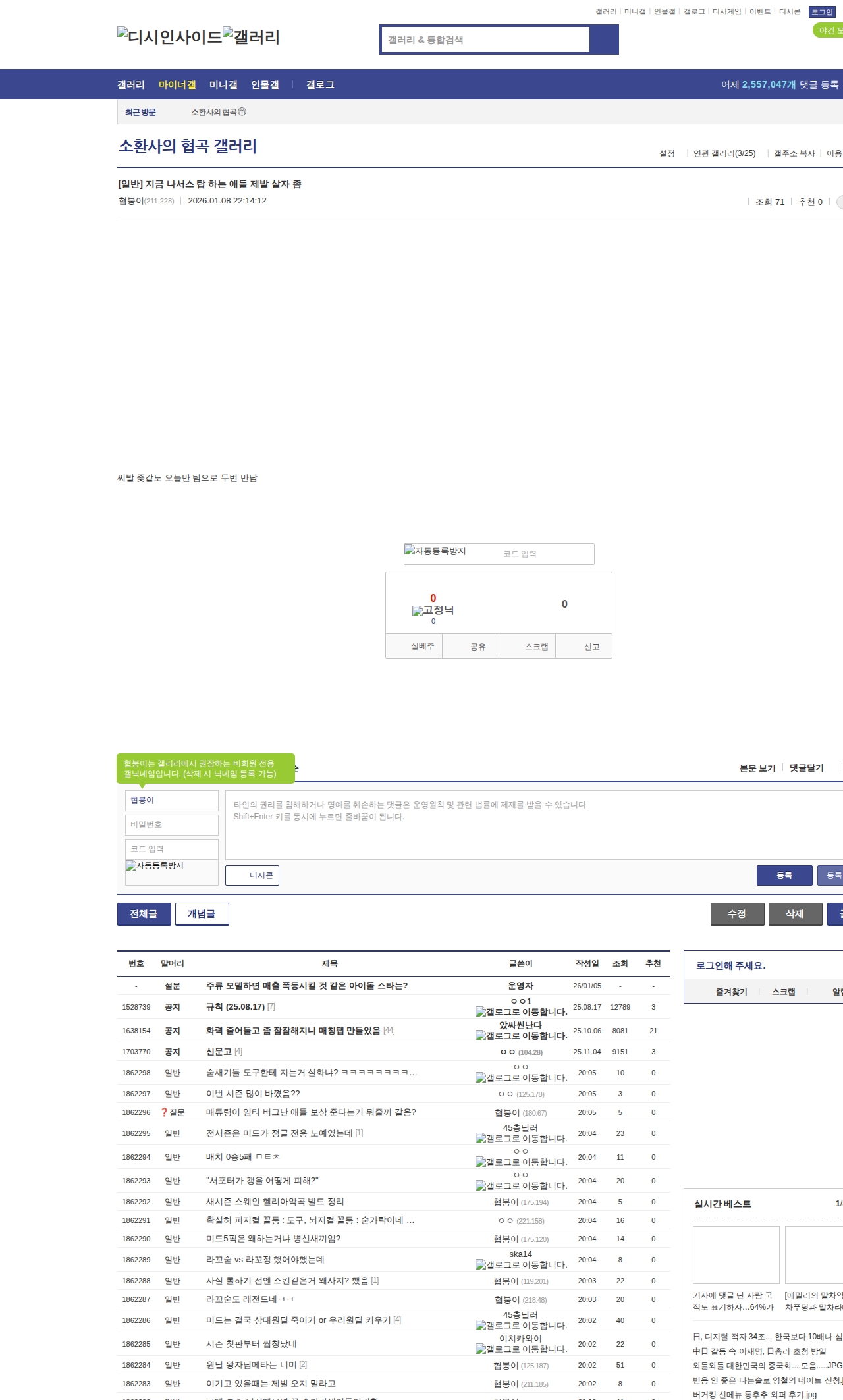Viewport: 843px width, 1400px height.
Task: Click the 로그인 button at the top
Action: click(822, 12)
